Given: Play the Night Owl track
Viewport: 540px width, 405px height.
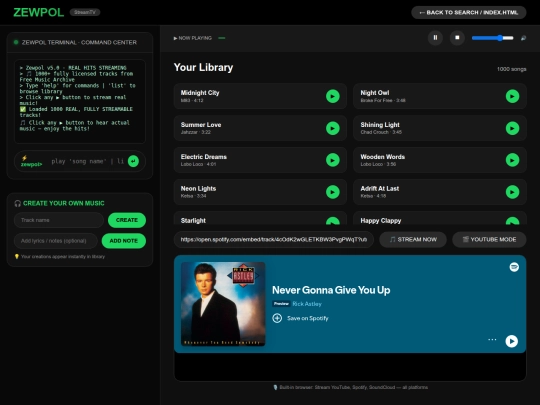Looking at the screenshot, I should 512,96.
